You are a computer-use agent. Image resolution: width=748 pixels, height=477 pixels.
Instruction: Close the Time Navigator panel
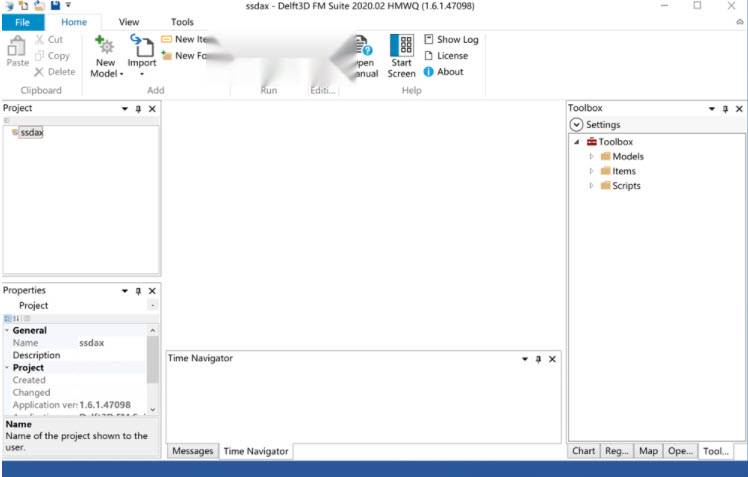[552, 359]
